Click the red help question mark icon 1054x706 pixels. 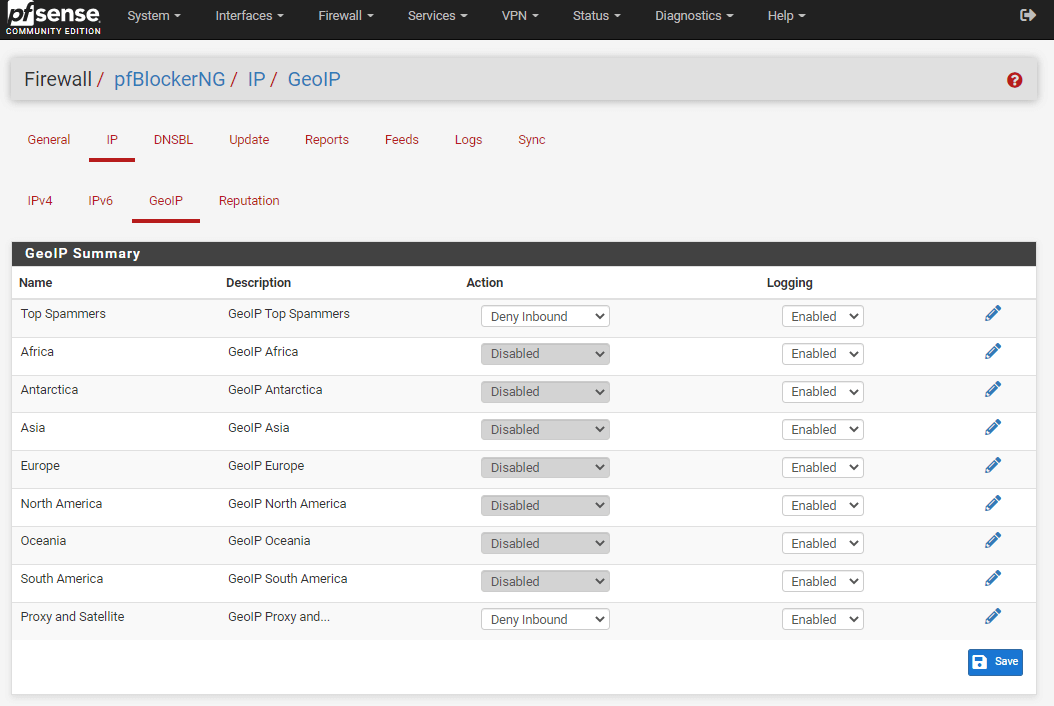pyautogui.click(x=1014, y=80)
